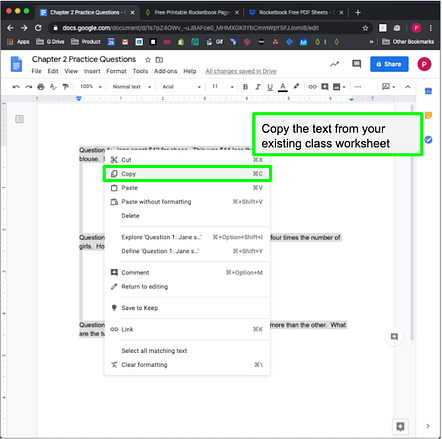Click the Undo arrow in toolbar
The image size is (442, 439).
pyautogui.click(x=16, y=87)
